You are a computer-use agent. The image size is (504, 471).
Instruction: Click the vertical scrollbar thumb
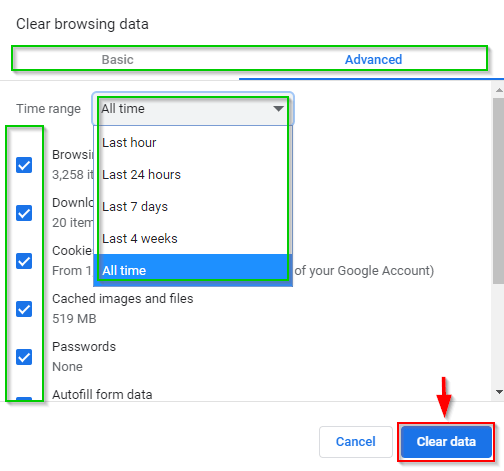[499, 191]
